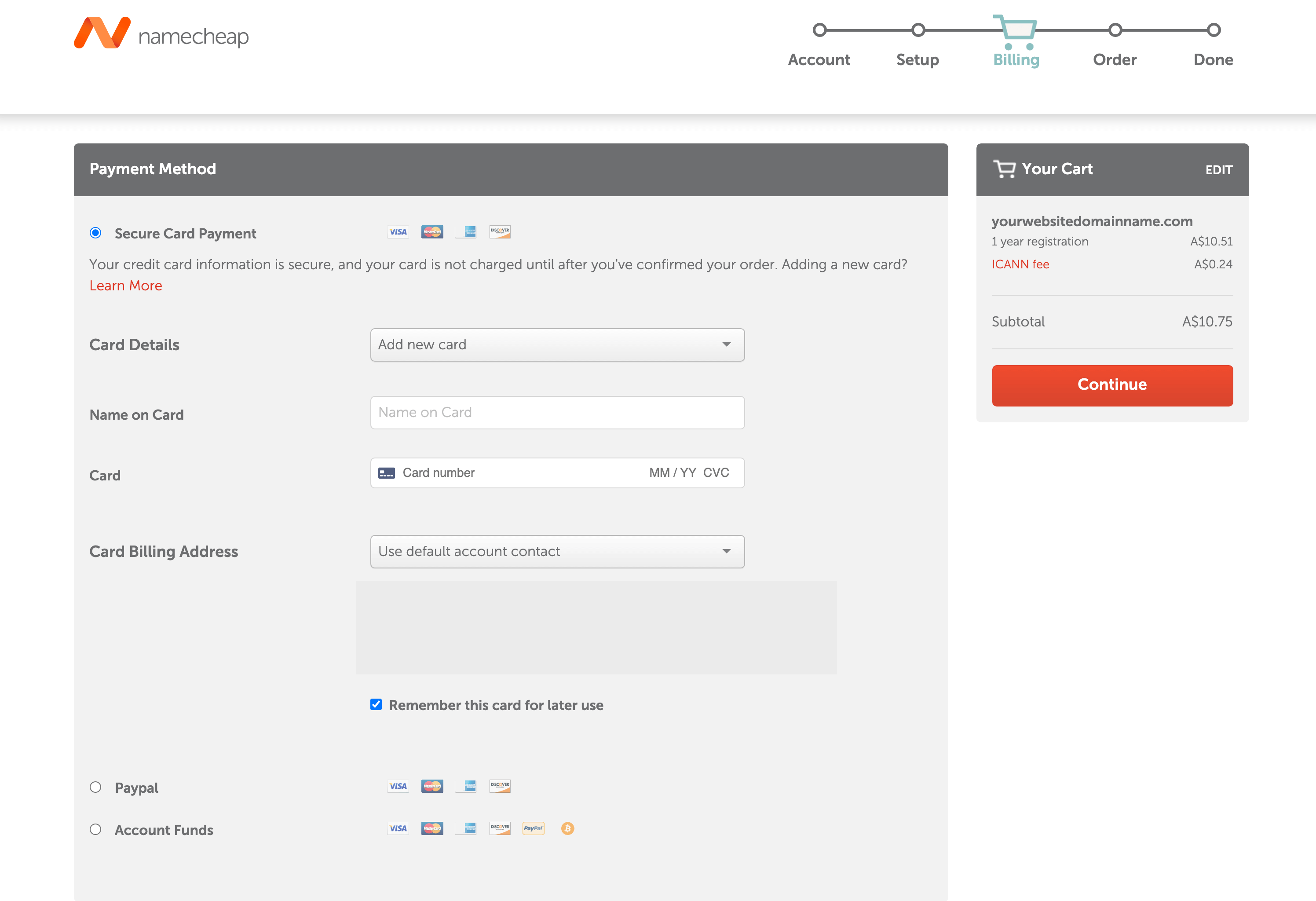Click the PayPal icon in the Account Funds row
Screen dimensions: 1316x901
[534, 828]
